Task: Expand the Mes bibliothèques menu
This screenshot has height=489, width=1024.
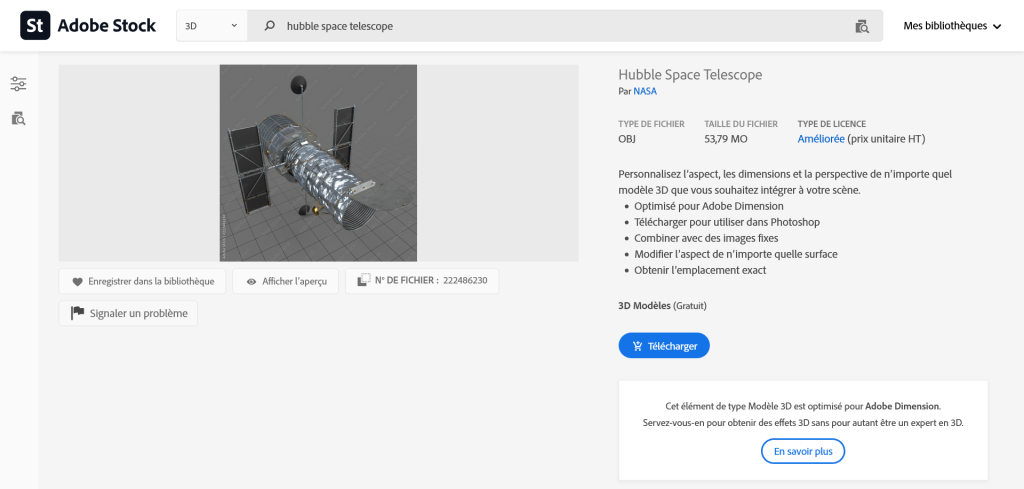Action: click(x=952, y=26)
